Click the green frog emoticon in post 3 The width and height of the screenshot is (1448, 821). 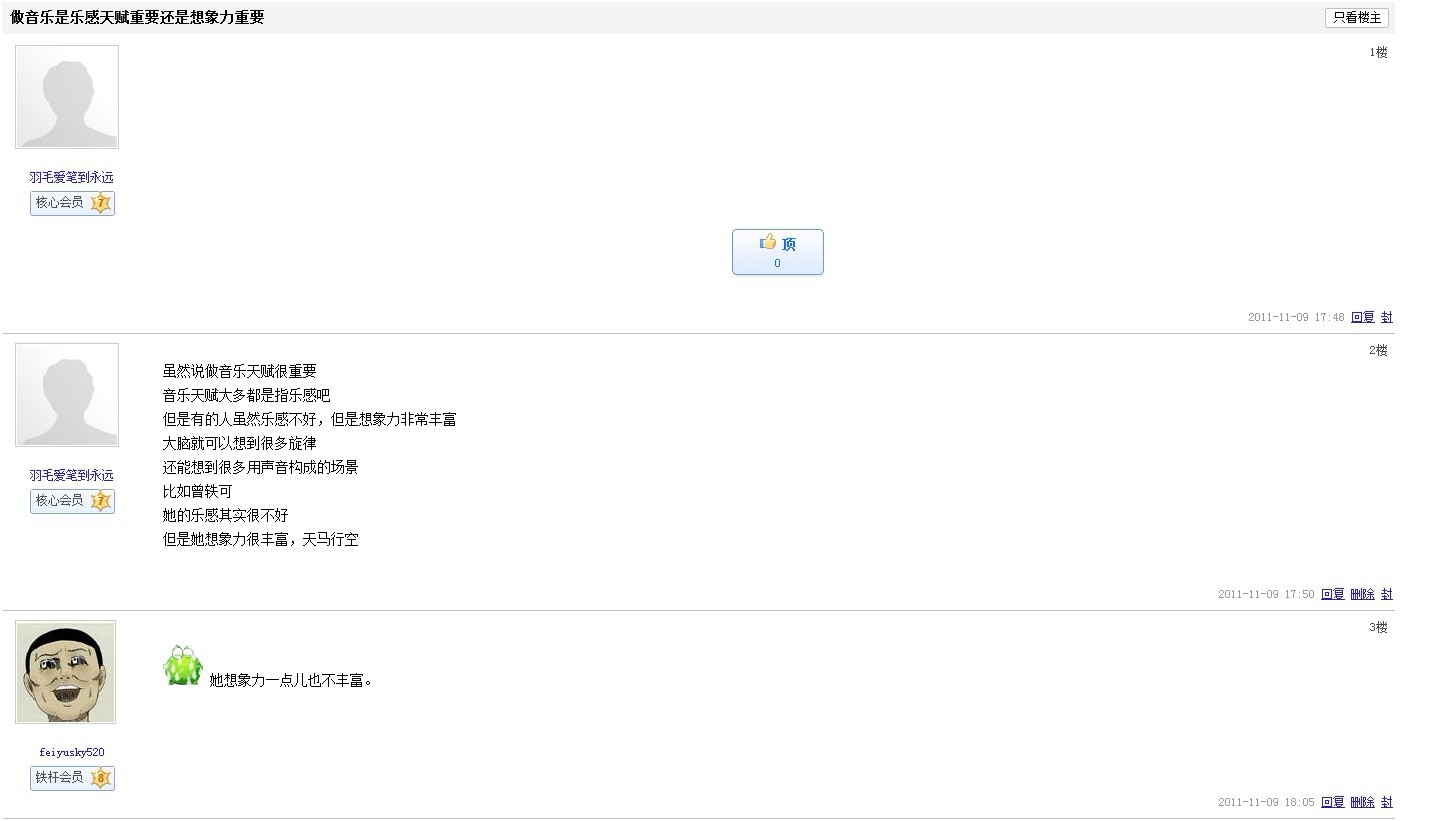(183, 666)
